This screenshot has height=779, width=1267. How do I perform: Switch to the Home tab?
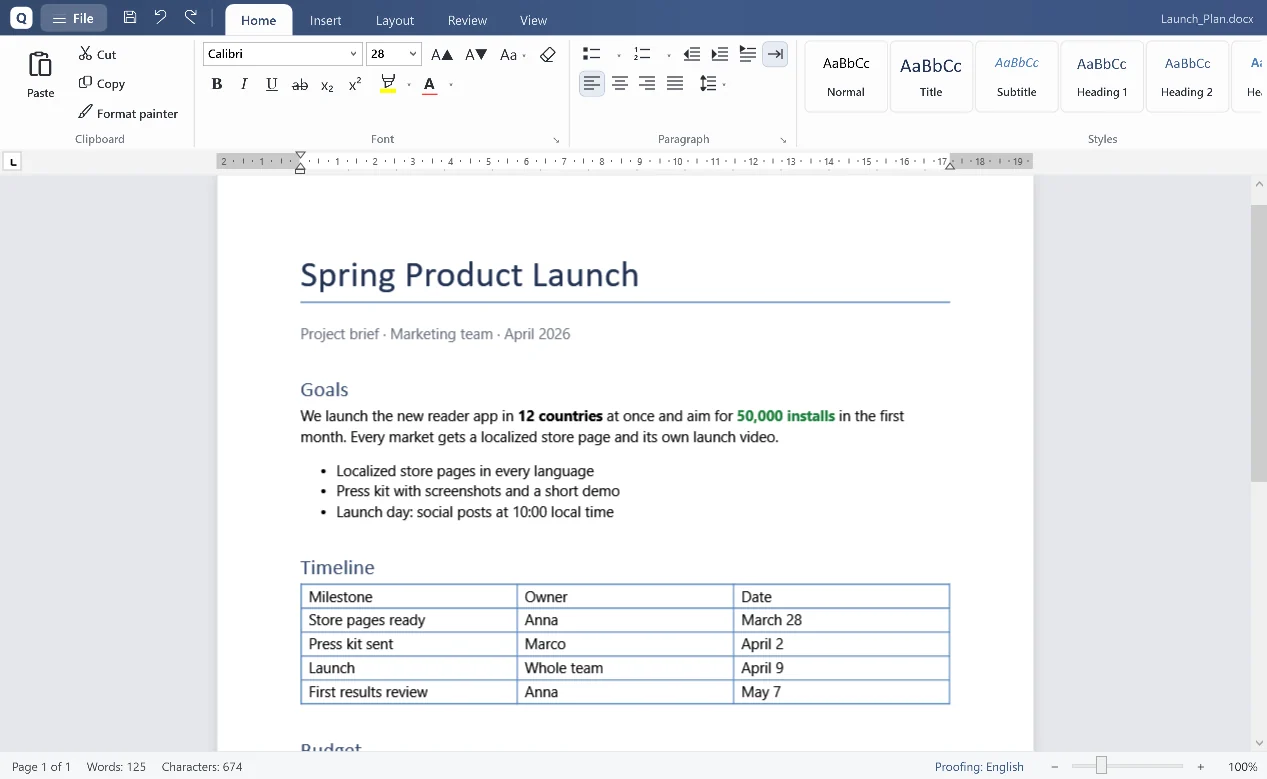(x=259, y=20)
